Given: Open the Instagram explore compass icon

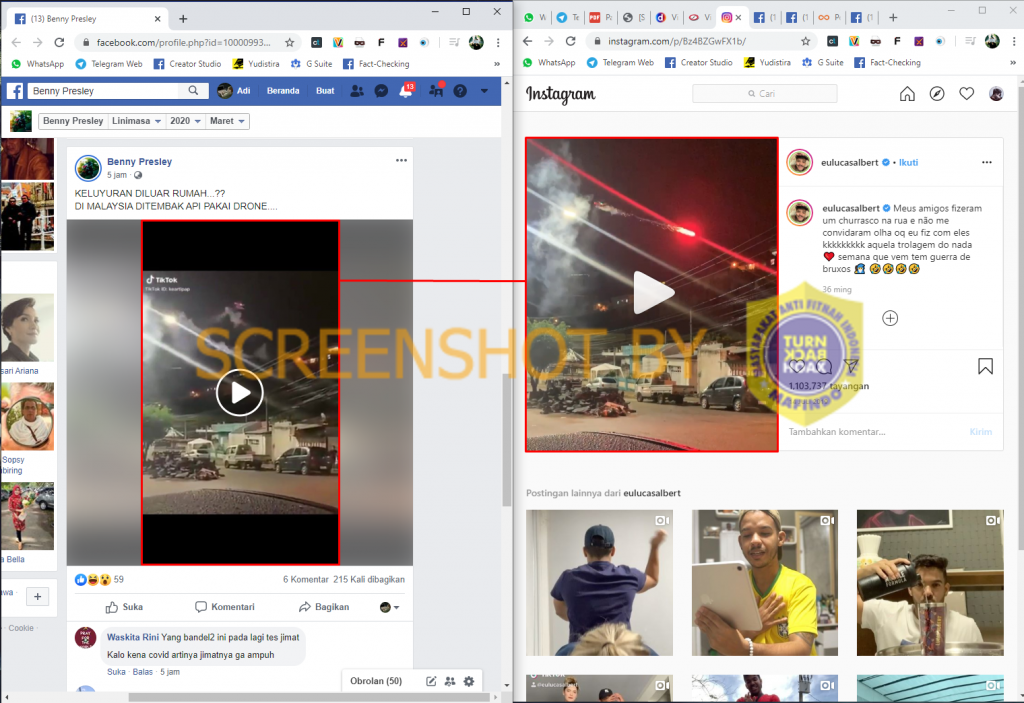Looking at the screenshot, I should [x=937, y=94].
